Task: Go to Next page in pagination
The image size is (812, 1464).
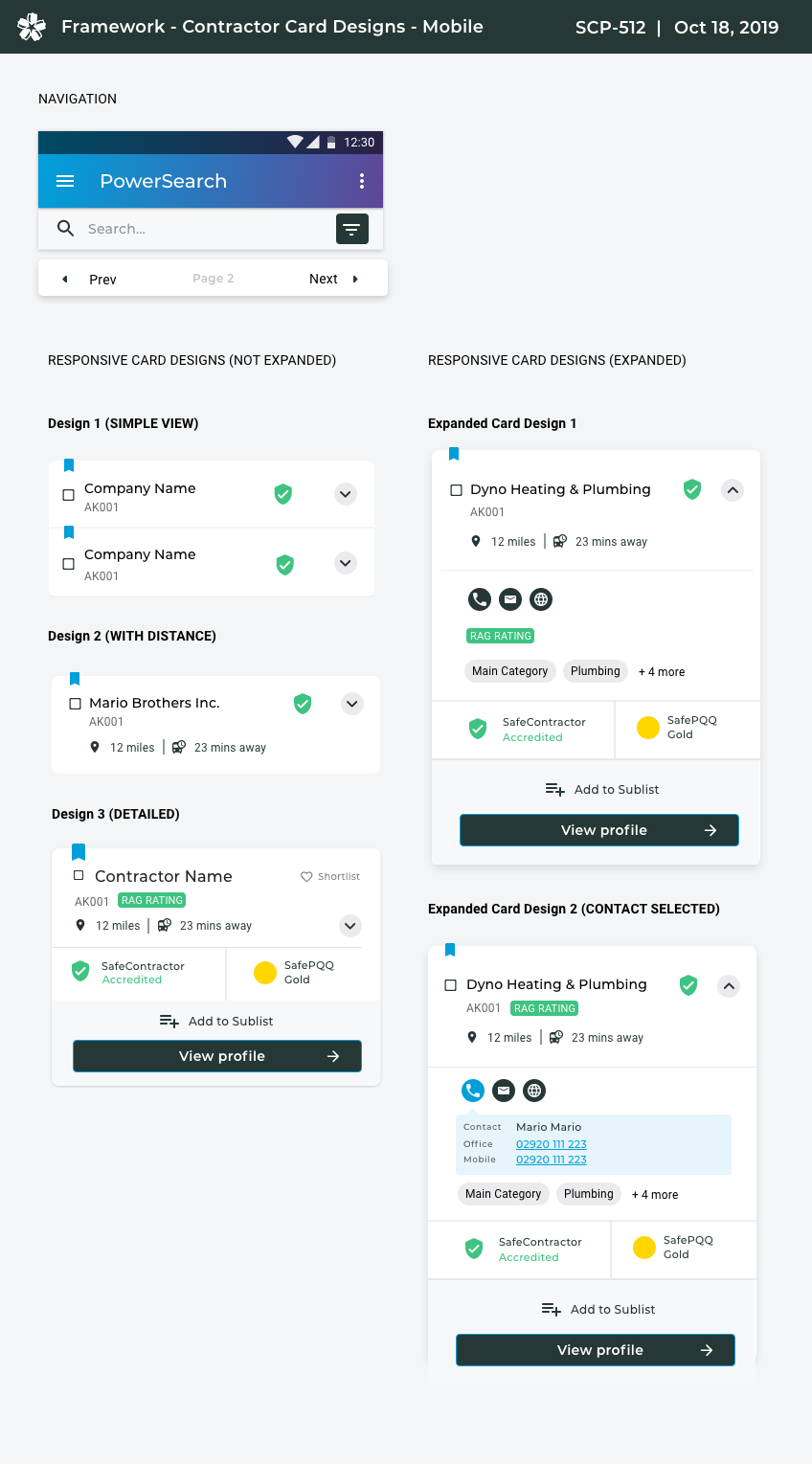Action: pyautogui.click(x=333, y=279)
